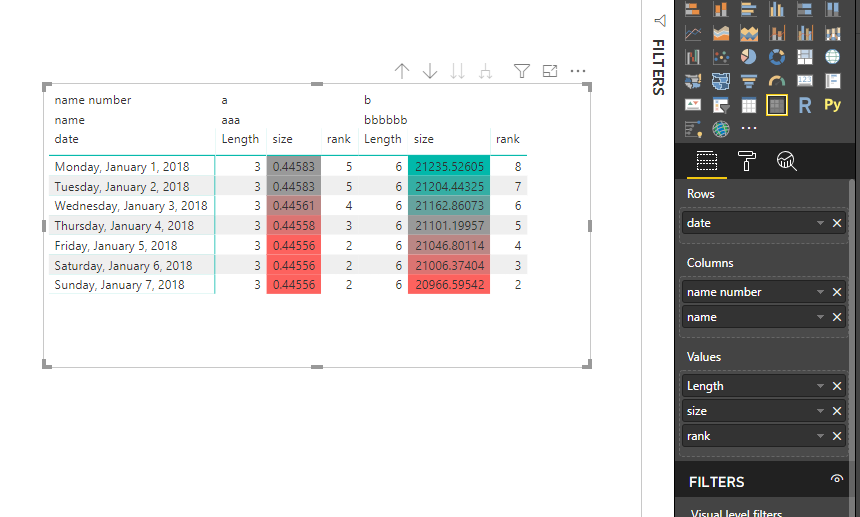Open more custom visuals ellipsis
Screen dimensions: 860x517
tap(749, 128)
